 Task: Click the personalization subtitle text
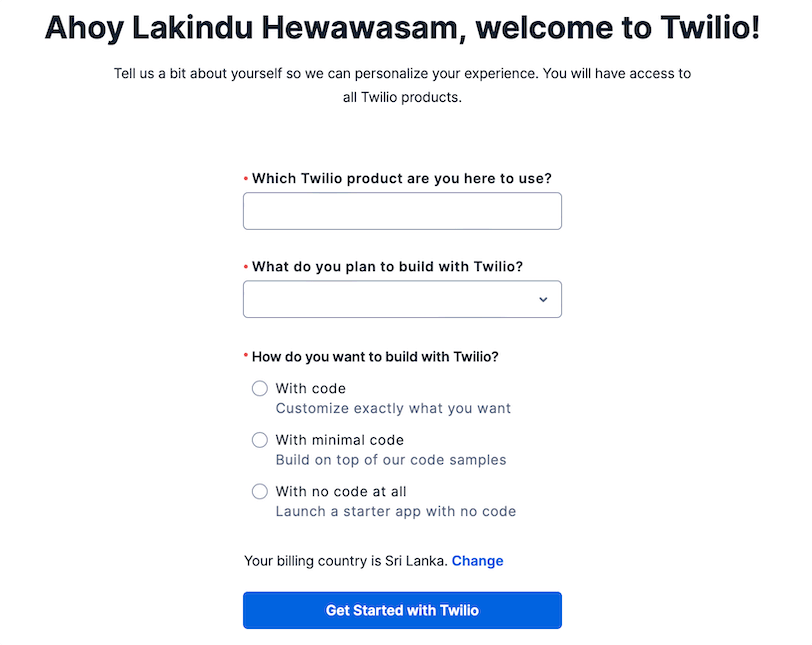point(402,85)
